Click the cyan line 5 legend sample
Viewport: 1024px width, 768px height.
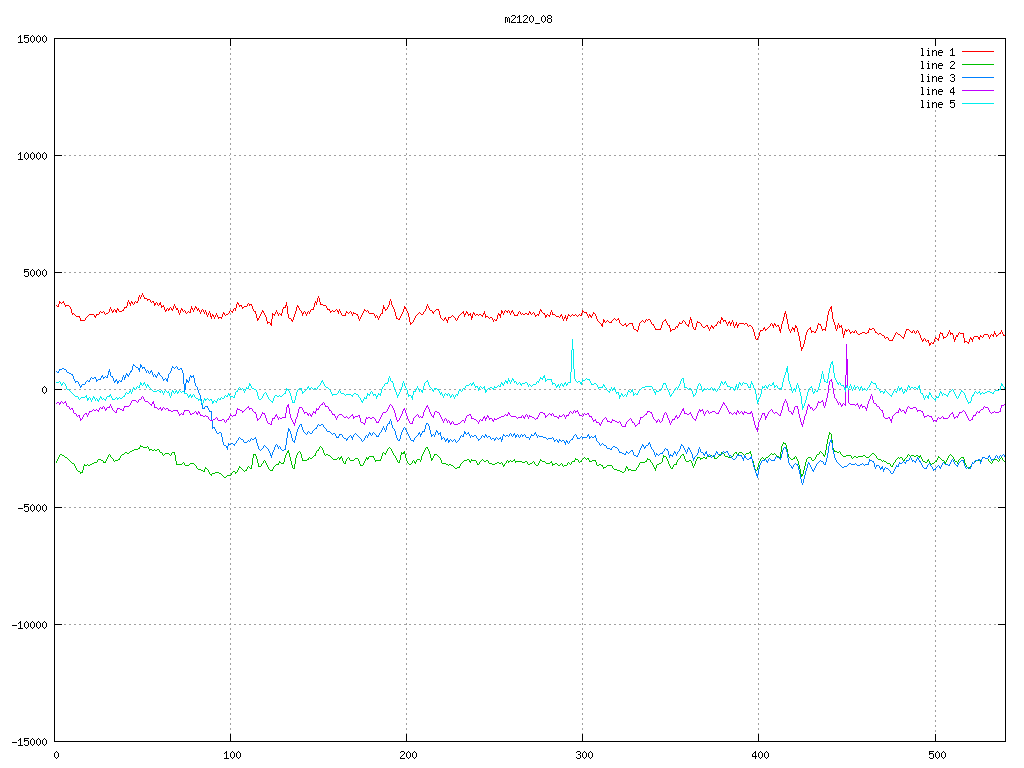[x=978, y=104]
